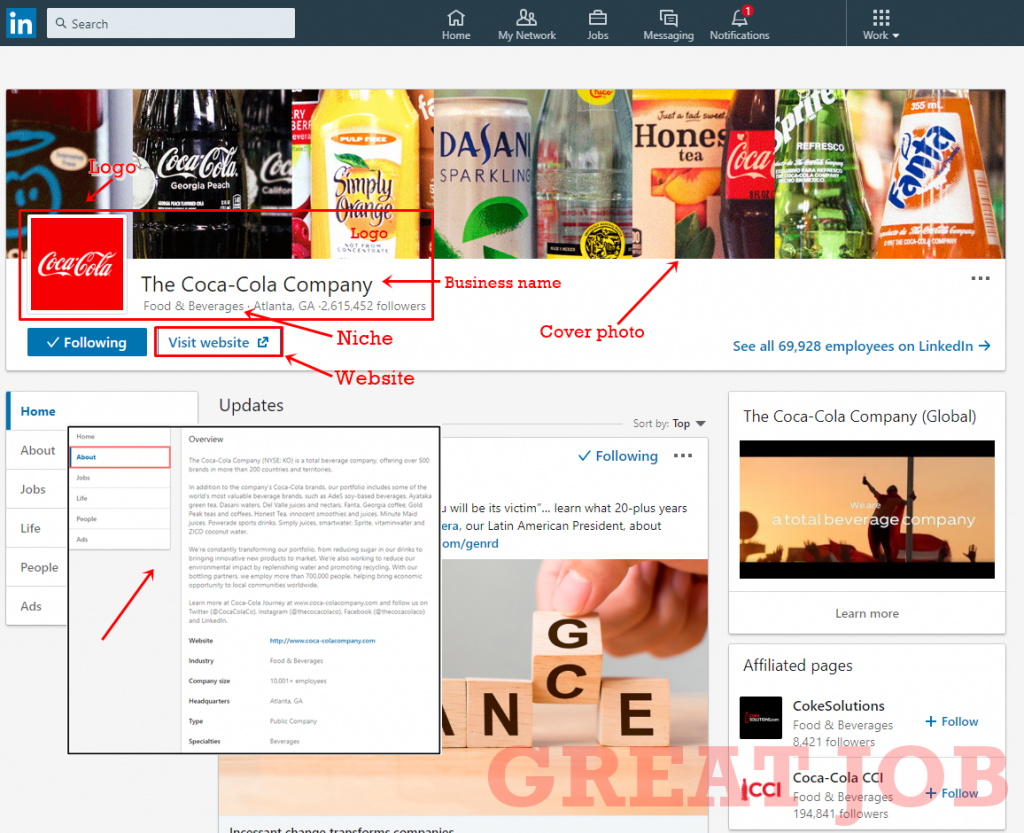See all 69,928 employees on LinkedIn

[861, 346]
